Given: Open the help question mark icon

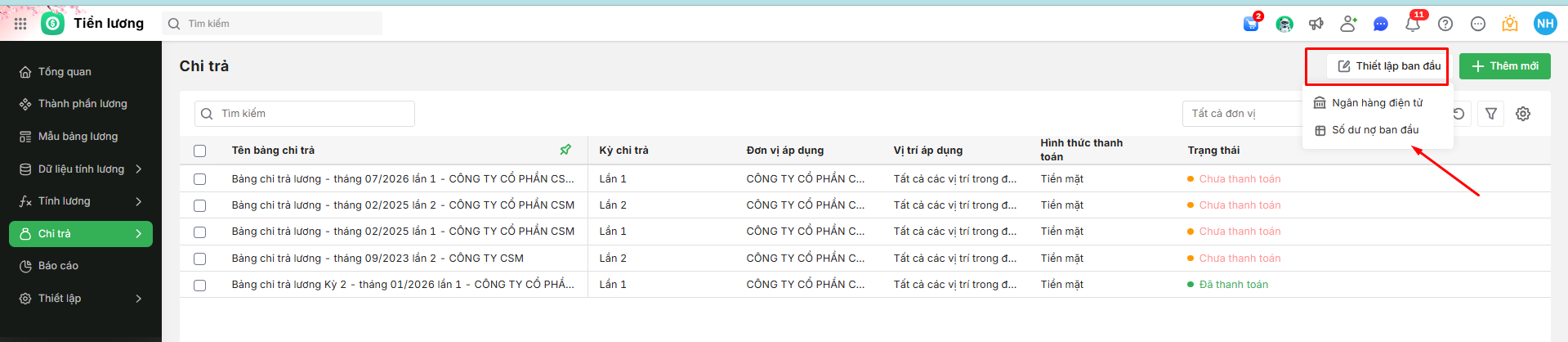Looking at the screenshot, I should (x=1445, y=24).
